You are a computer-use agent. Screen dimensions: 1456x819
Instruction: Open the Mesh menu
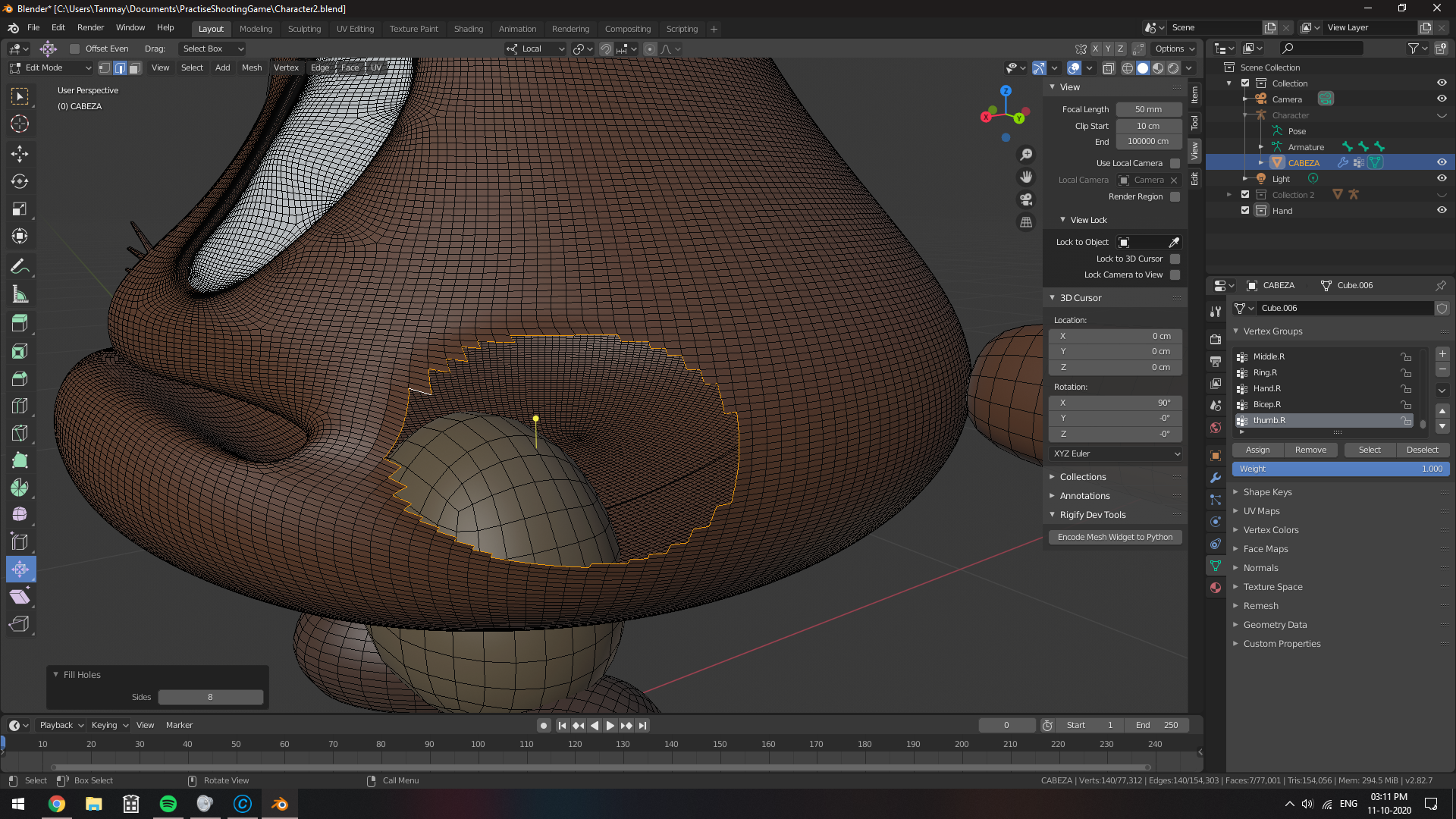click(x=252, y=68)
